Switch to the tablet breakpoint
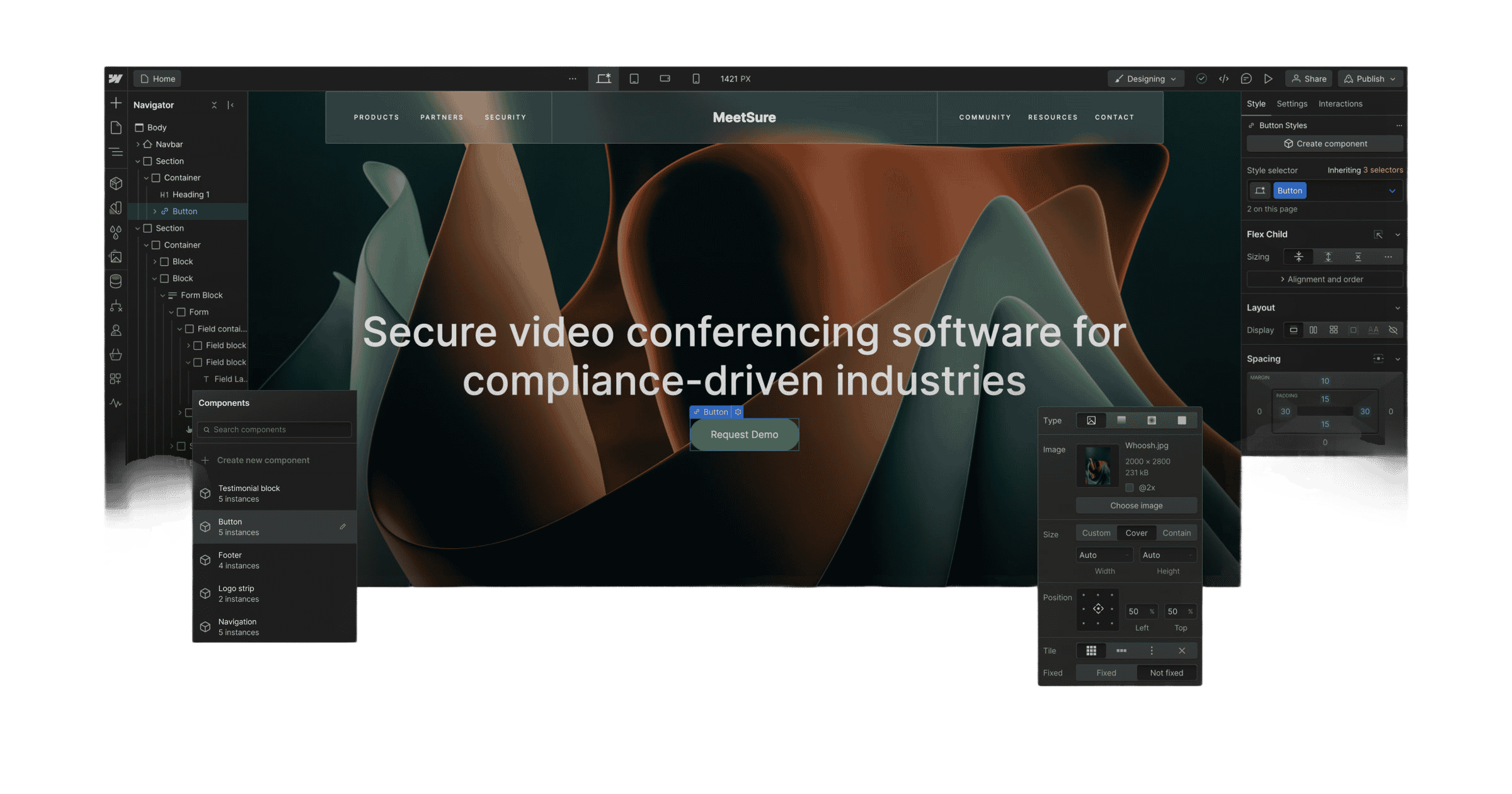1512x794 pixels. 634,79
